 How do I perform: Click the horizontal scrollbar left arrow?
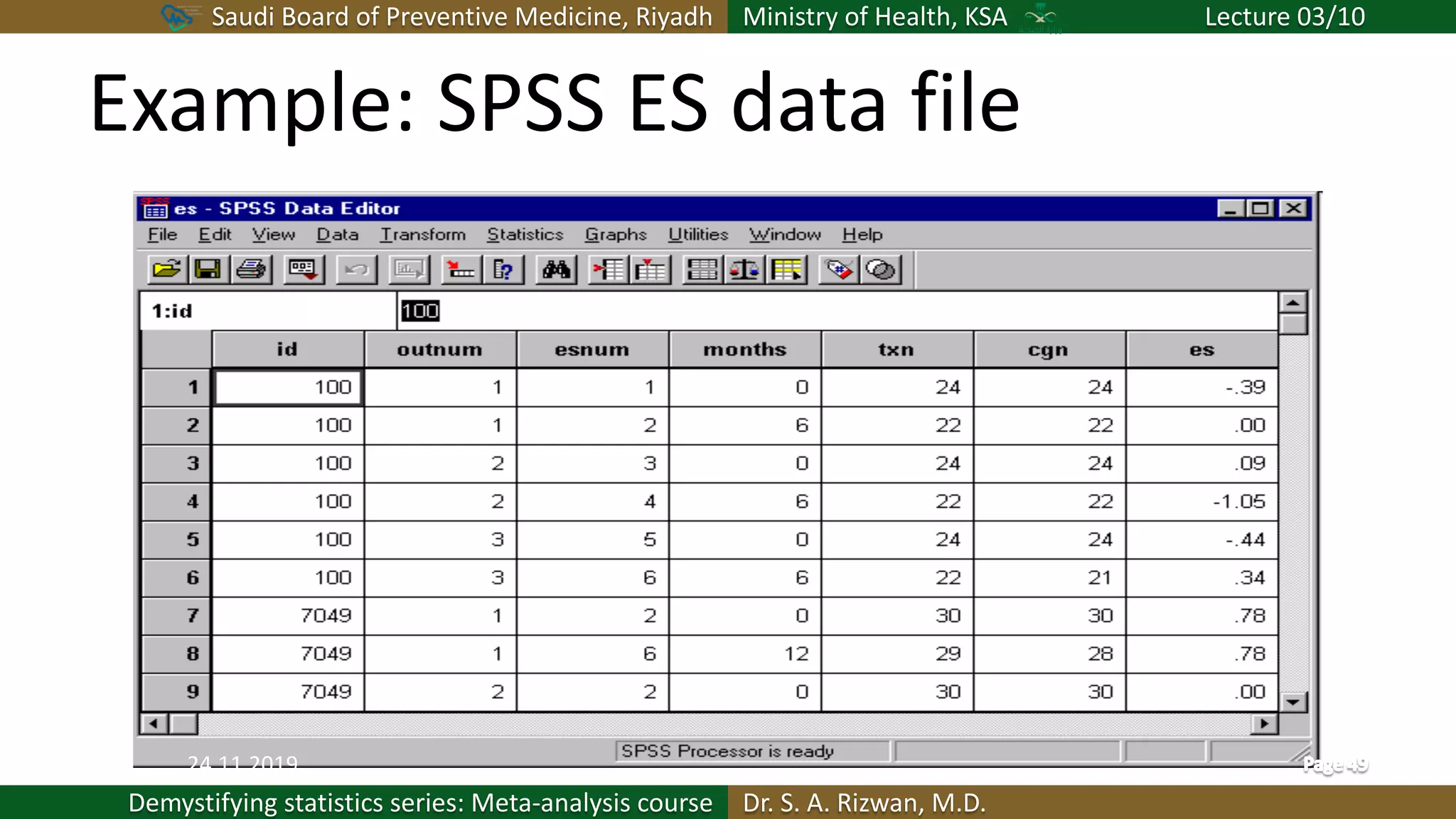tap(154, 724)
